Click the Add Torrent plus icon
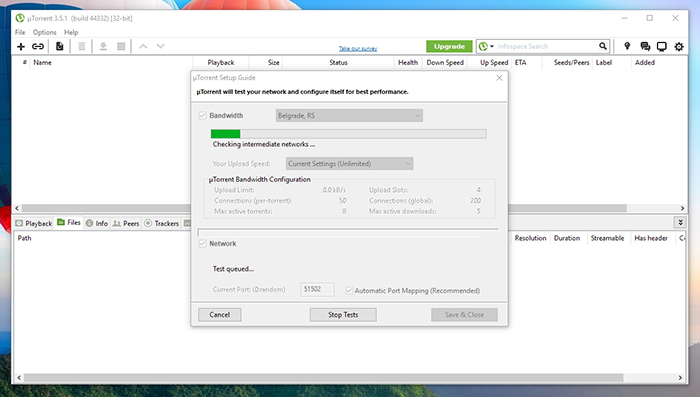700x397 pixels. (21, 46)
